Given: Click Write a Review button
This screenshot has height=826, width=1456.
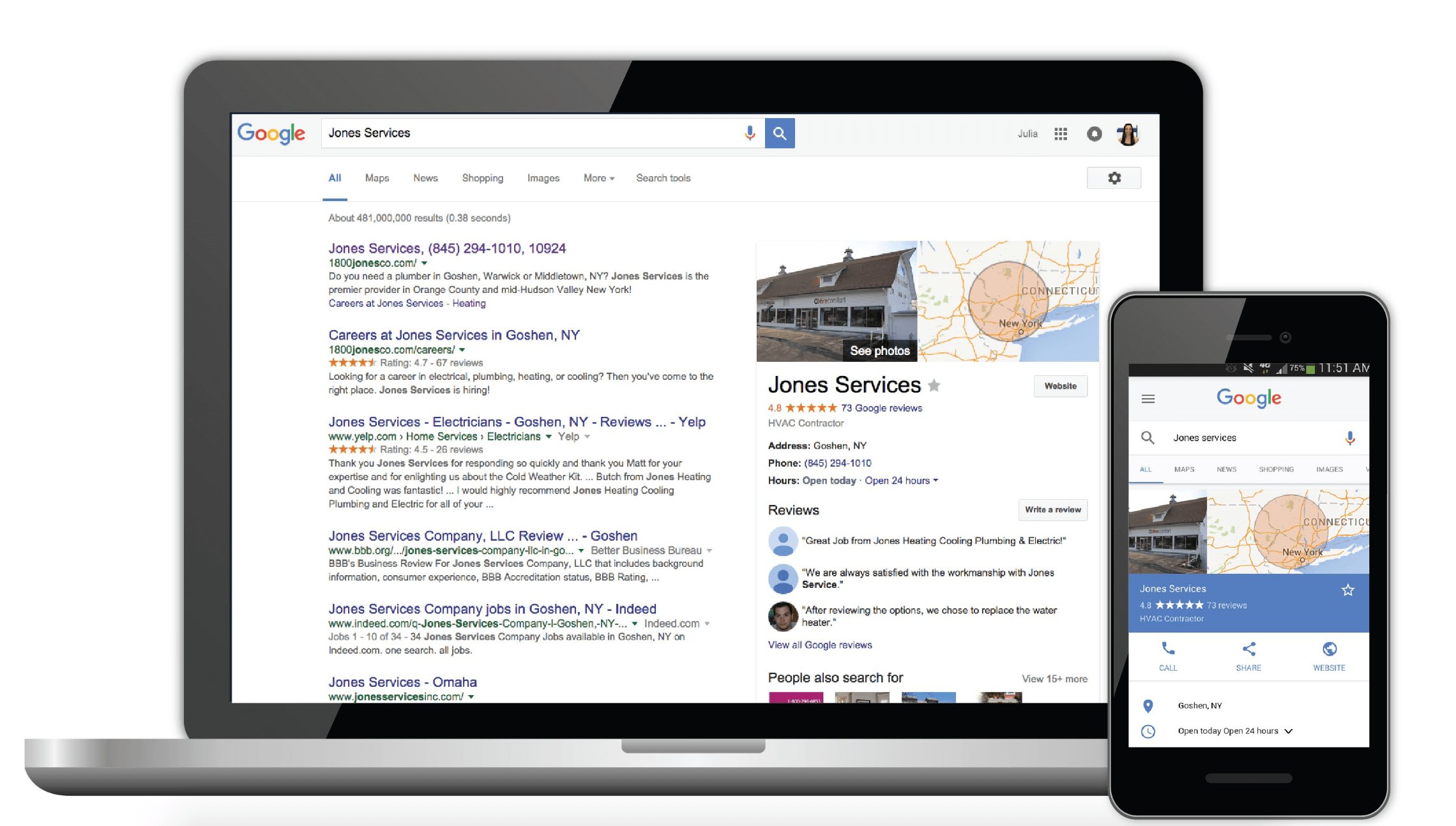Looking at the screenshot, I should click(x=1050, y=510).
